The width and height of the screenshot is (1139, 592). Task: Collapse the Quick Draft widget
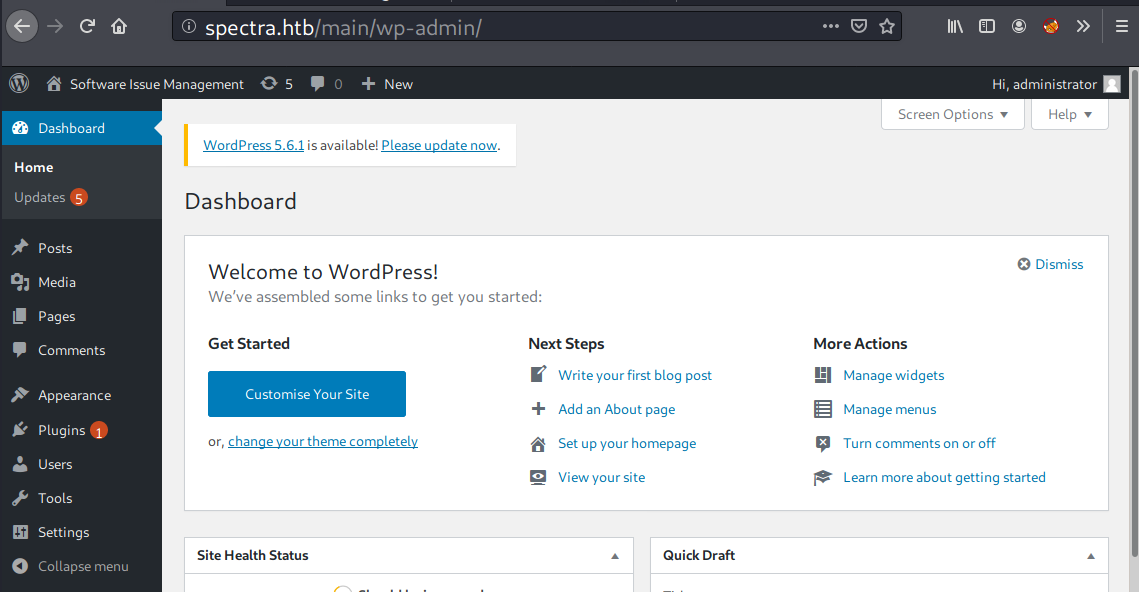tap(1090, 556)
